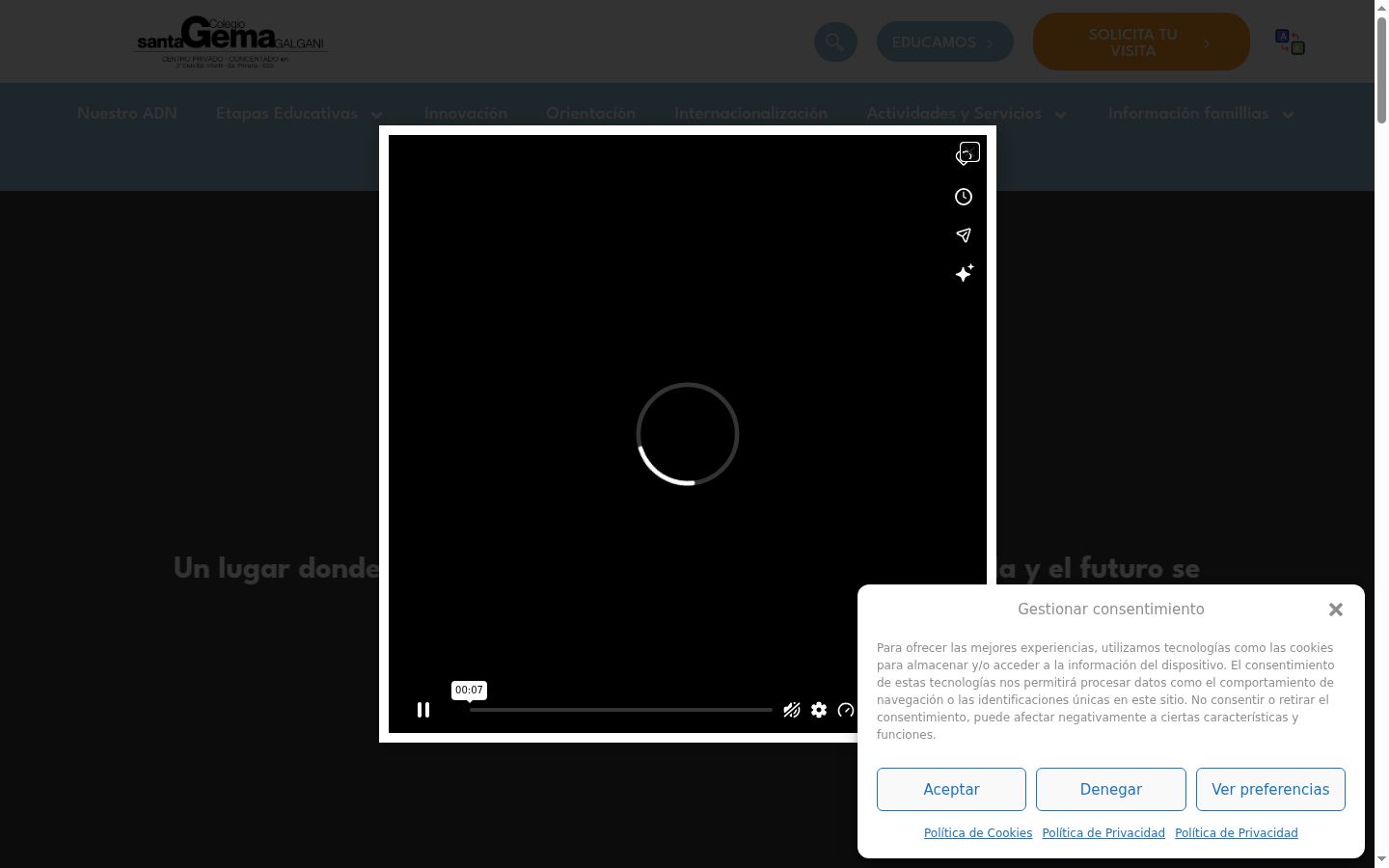Image resolution: width=1389 pixels, height=868 pixels.
Task: Click the EDUCAMOS button
Action: point(944,42)
